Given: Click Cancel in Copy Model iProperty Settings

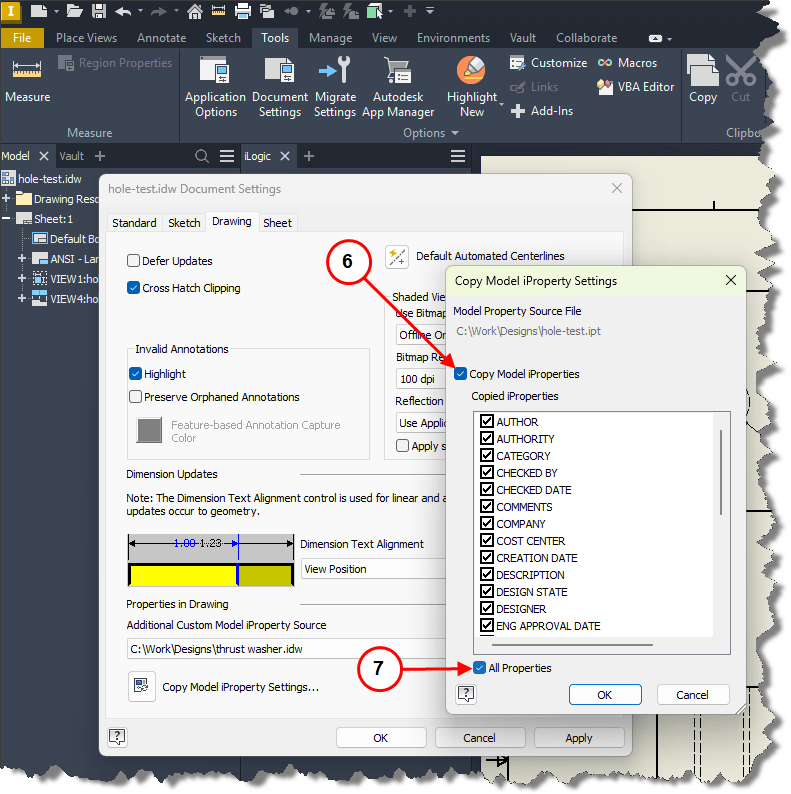Looking at the screenshot, I should (x=692, y=694).
